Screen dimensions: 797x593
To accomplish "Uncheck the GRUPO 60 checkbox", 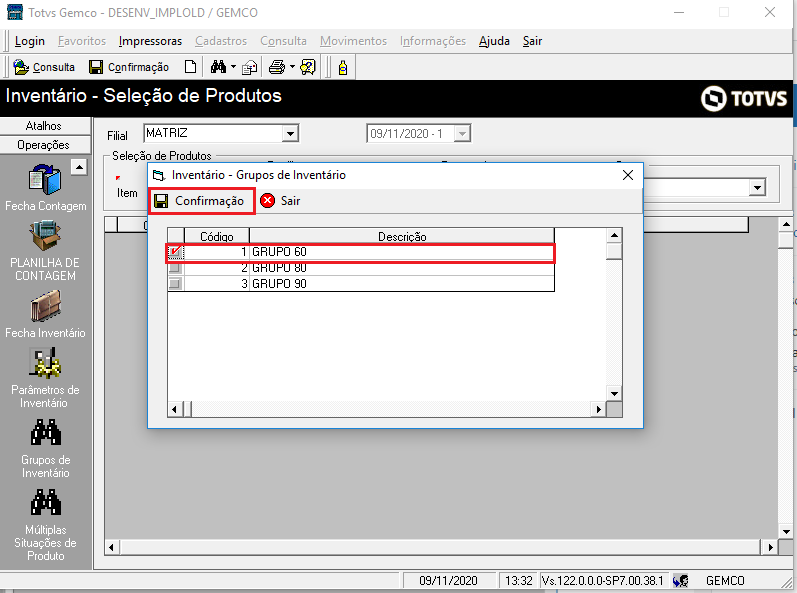I will (x=175, y=252).
